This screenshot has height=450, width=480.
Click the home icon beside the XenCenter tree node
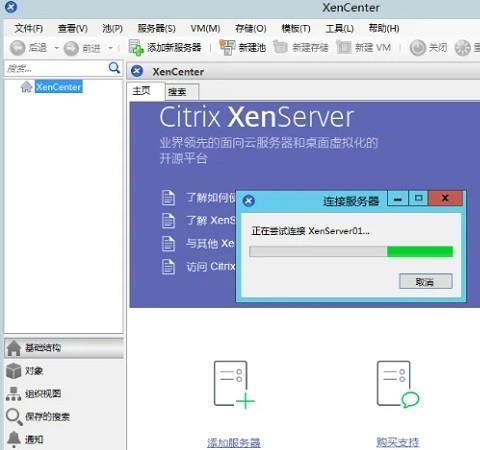tap(26, 87)
